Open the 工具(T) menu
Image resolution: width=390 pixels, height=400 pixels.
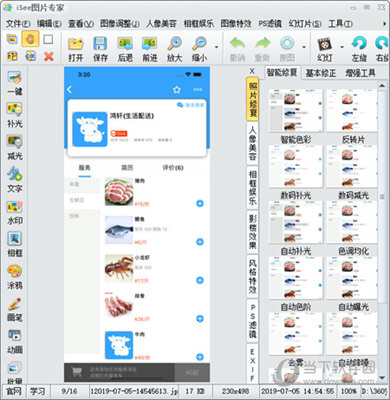[340, 24]
